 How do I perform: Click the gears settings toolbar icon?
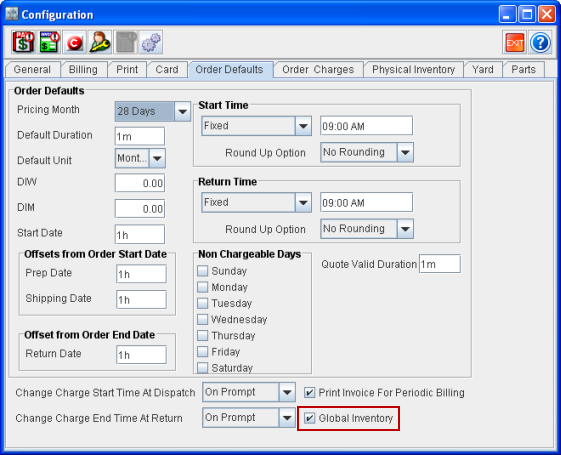click(151, 42)
